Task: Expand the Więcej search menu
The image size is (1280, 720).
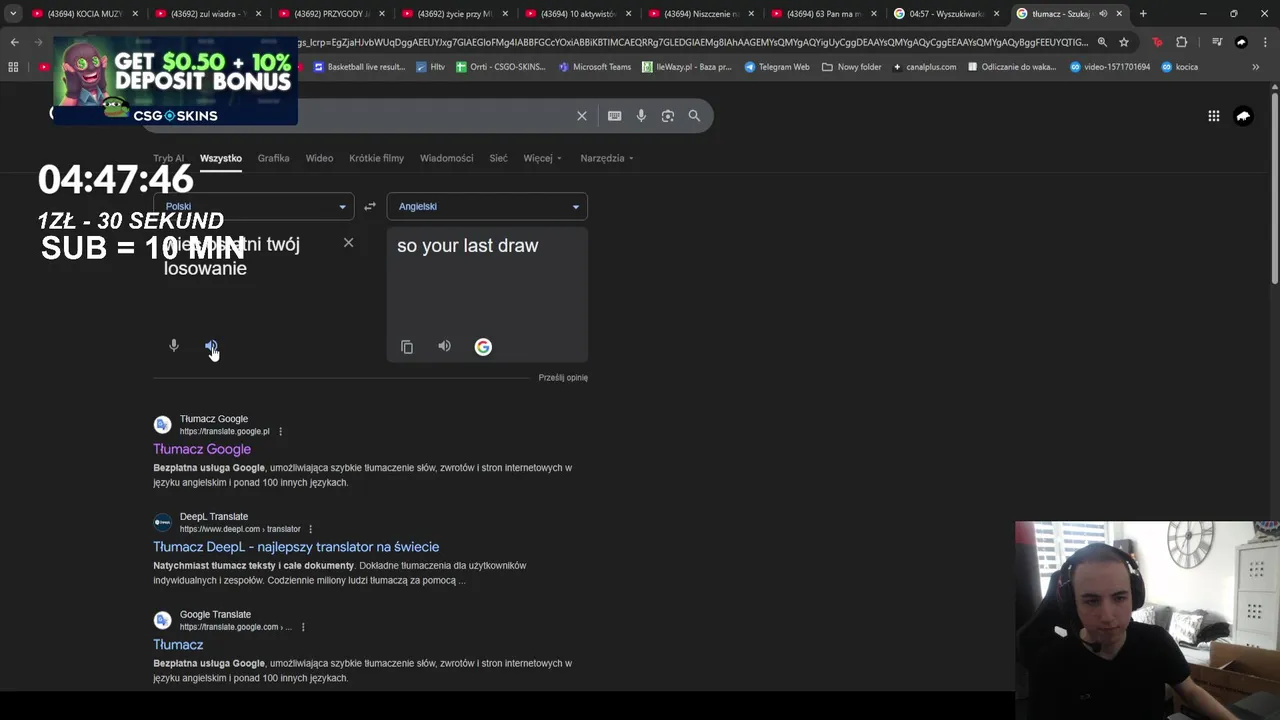Action: tap(543, 158)
